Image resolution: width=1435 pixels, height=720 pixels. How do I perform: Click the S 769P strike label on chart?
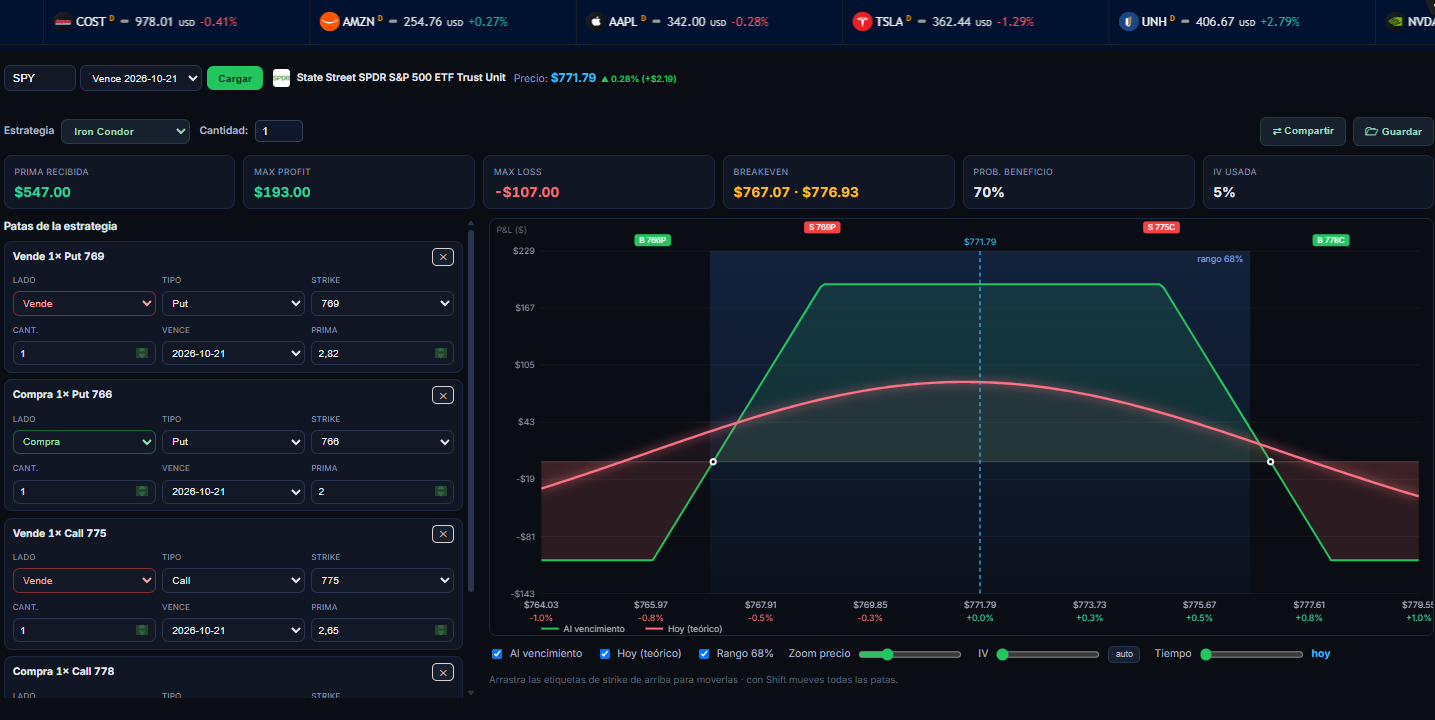coord(822,227)
